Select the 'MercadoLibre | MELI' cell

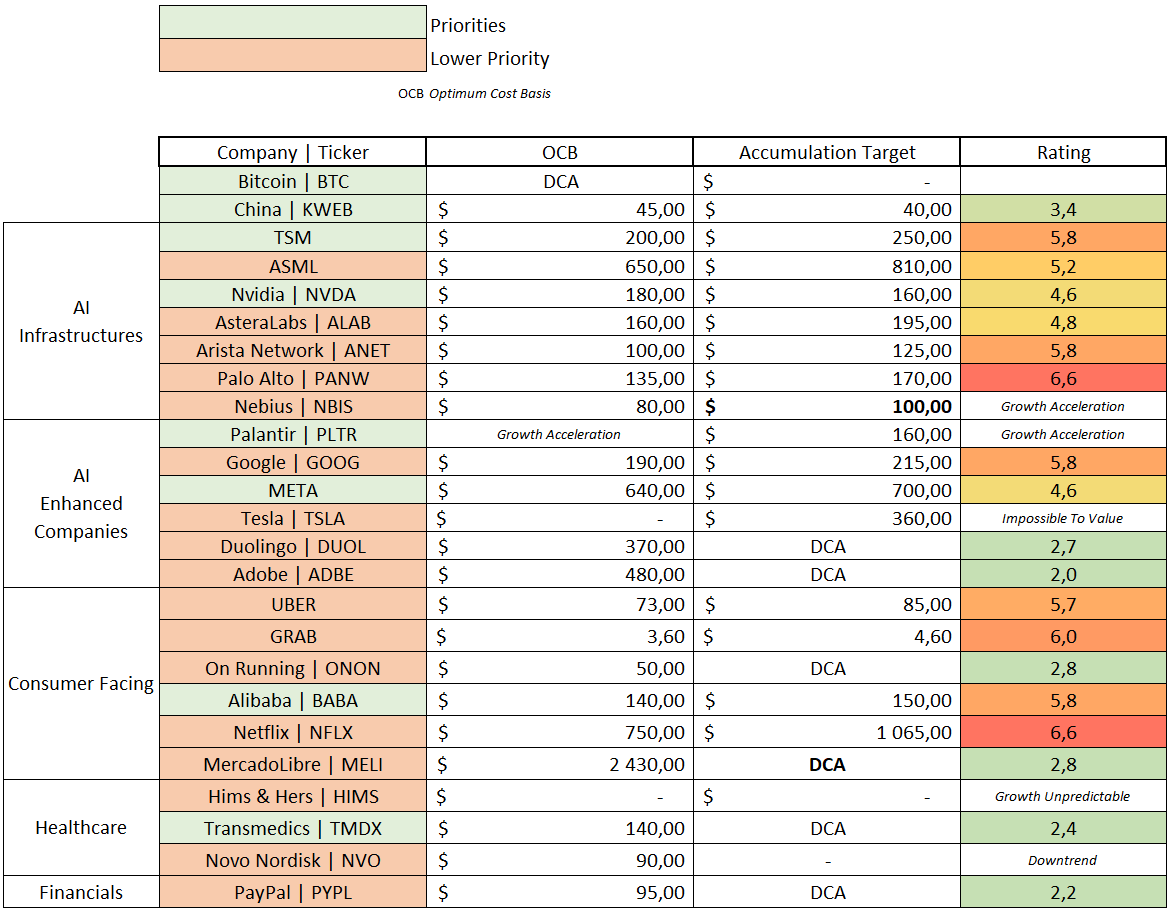pos(293,764)
